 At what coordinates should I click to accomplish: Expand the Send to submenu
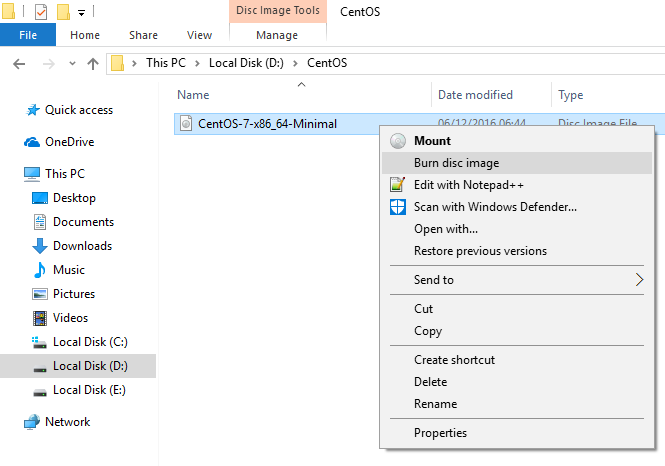click(x=517, y=280)
